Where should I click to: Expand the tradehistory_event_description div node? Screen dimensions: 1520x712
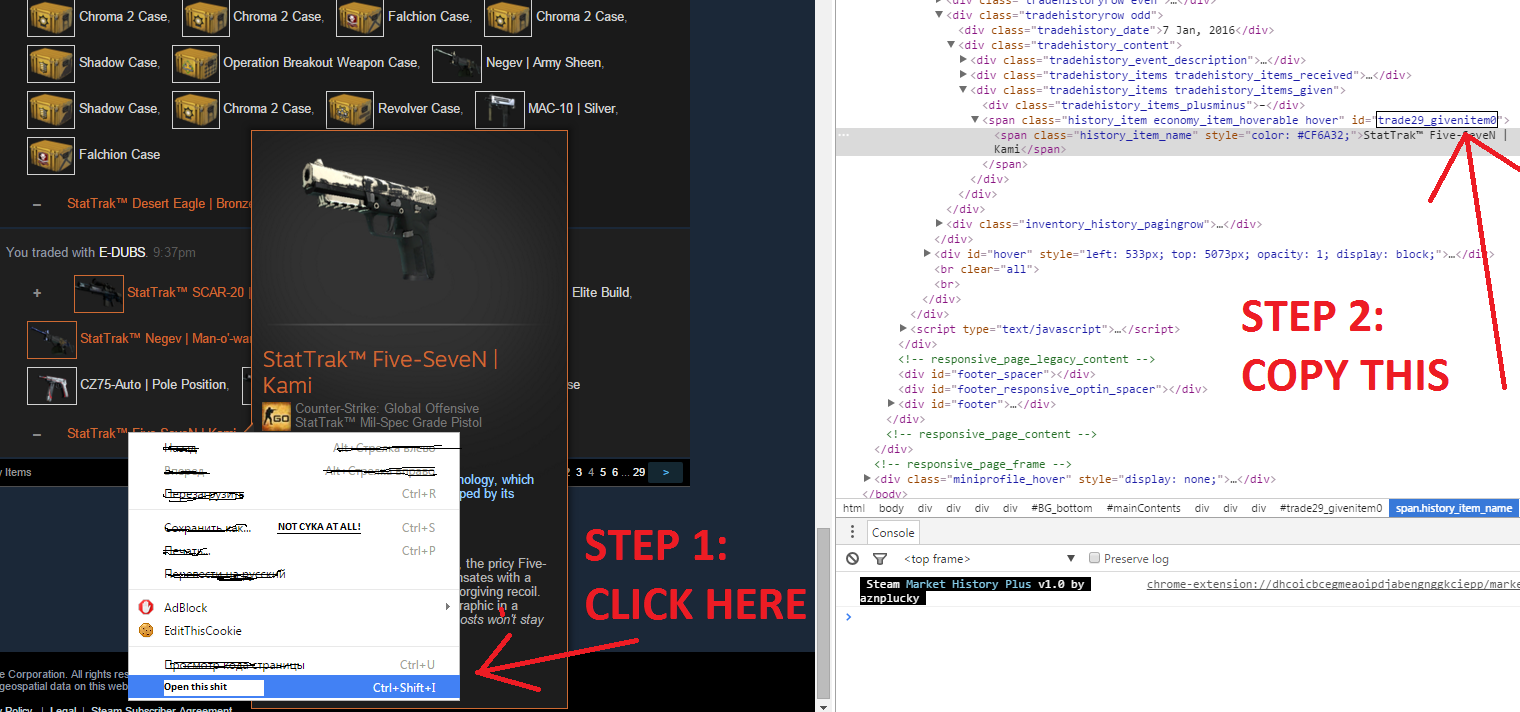pos(963,60)
